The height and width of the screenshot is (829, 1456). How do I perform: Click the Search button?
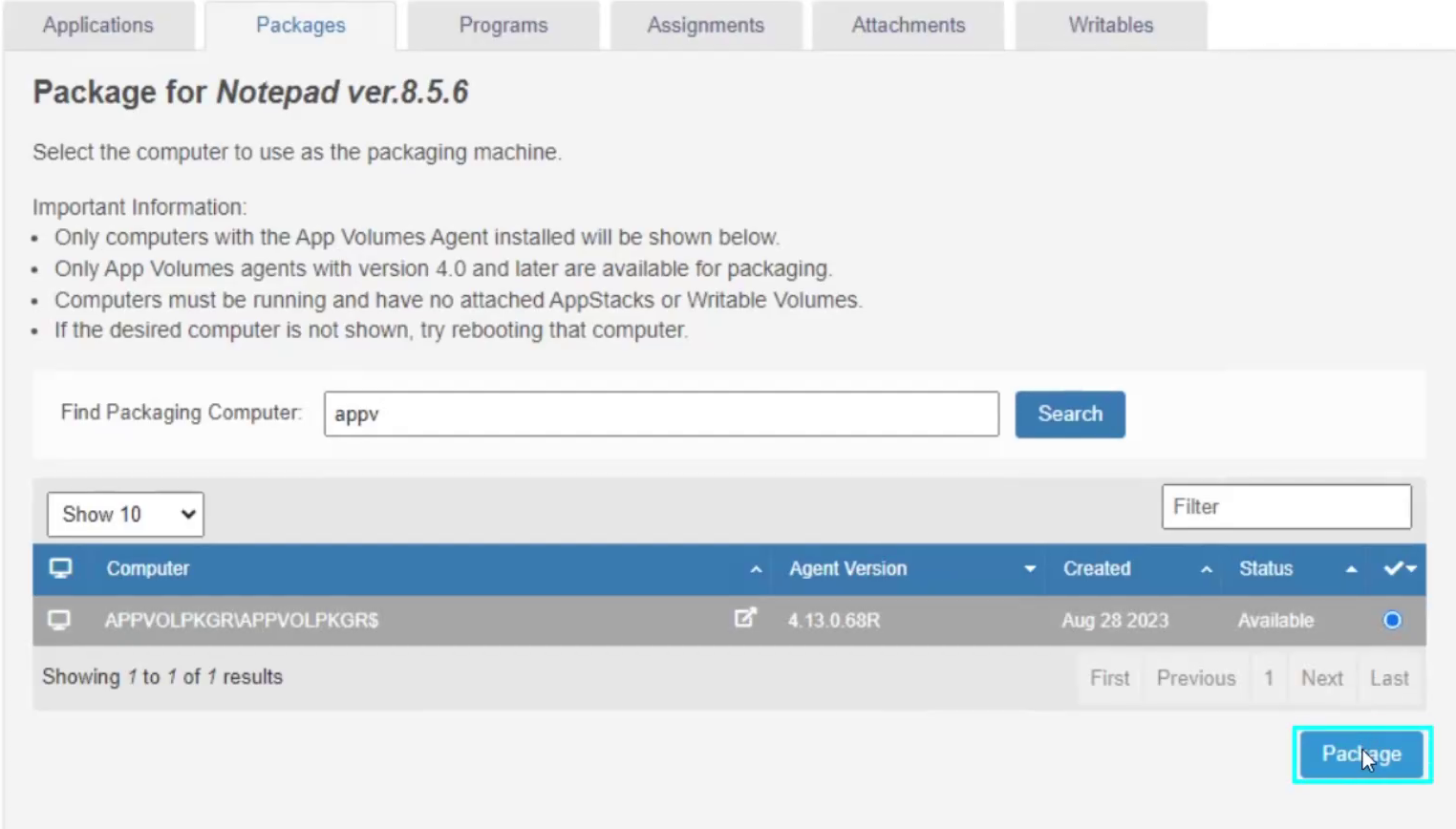coord(1069,414)
